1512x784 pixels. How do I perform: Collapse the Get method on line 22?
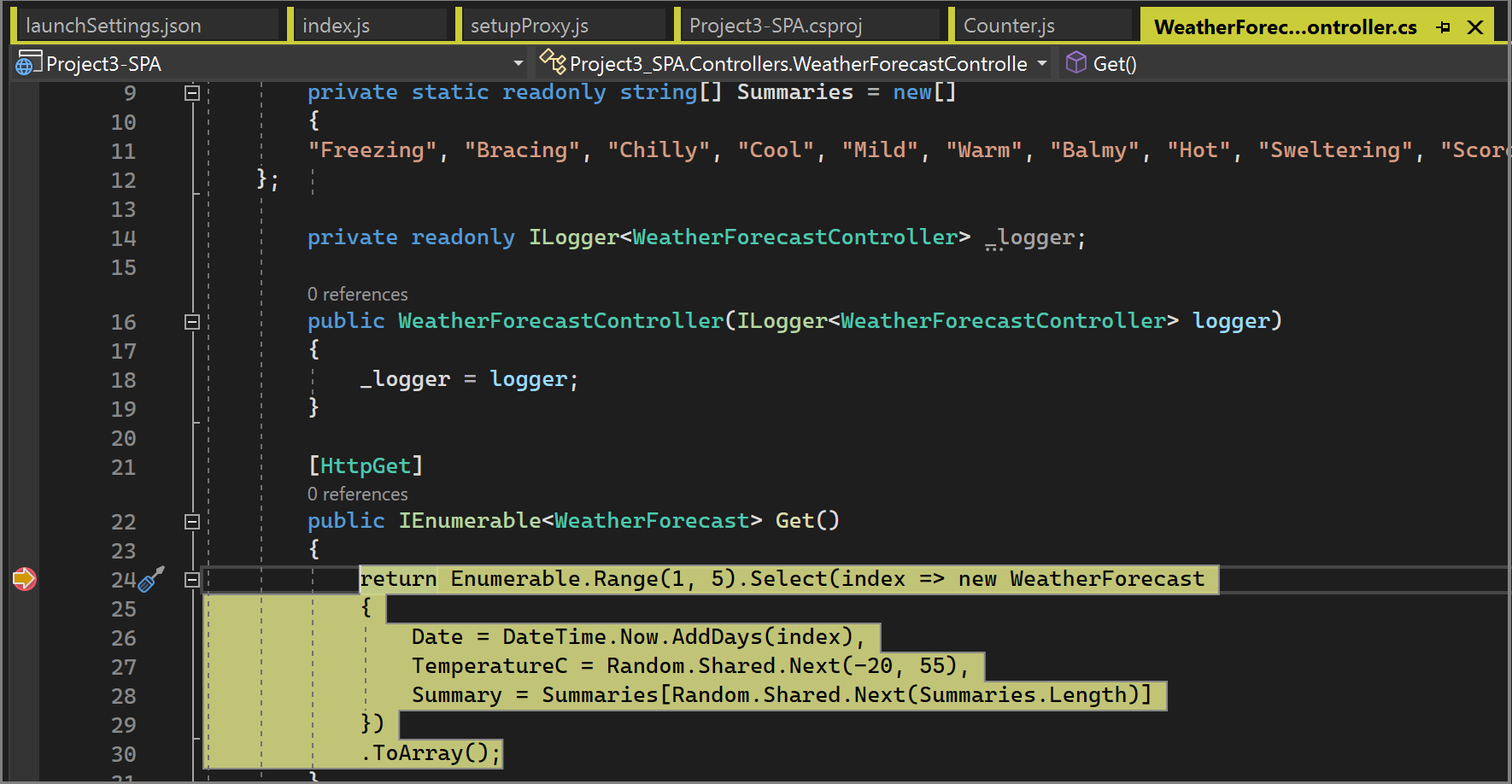pyautogui.click(x=192, y=522)
